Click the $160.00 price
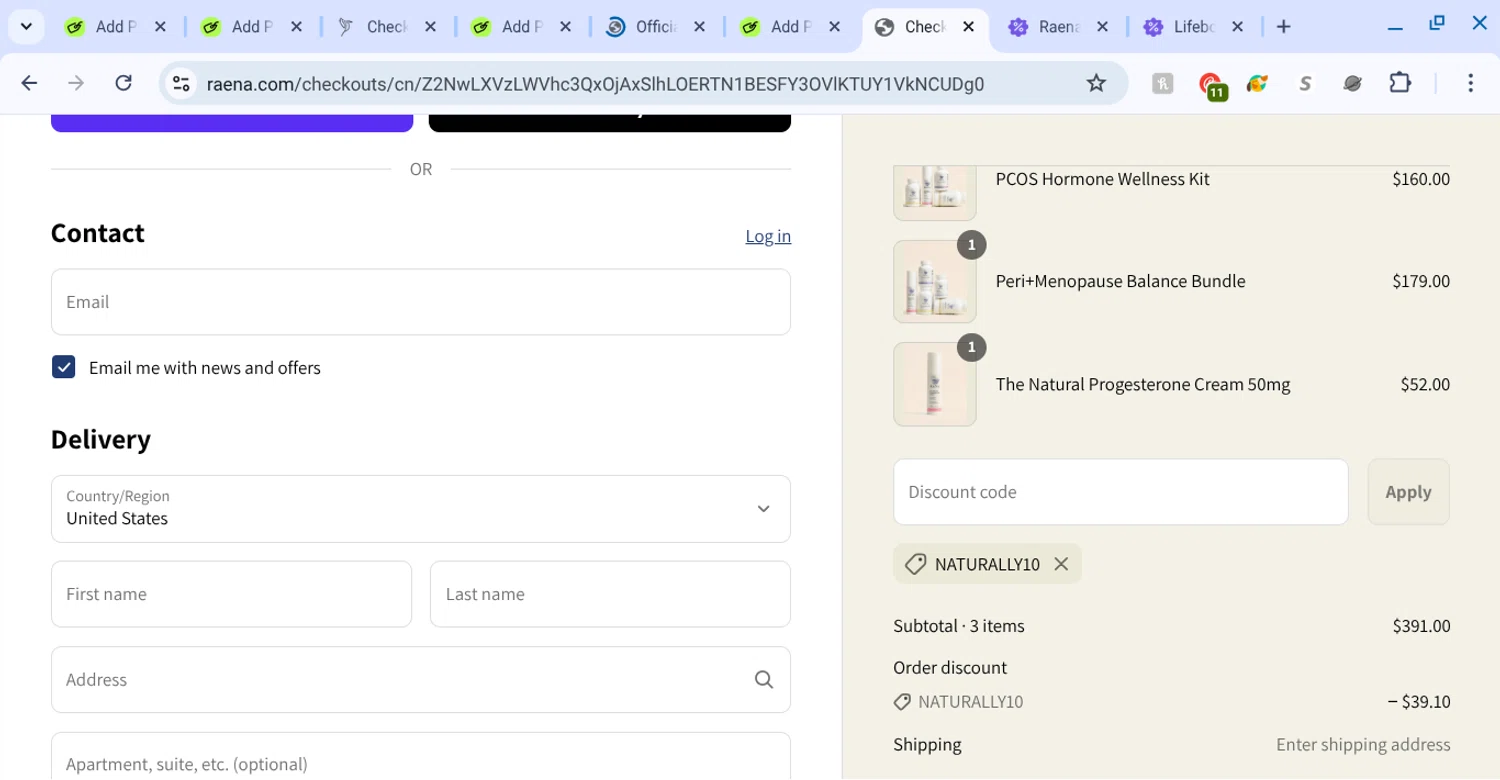 pos(1421,179)
